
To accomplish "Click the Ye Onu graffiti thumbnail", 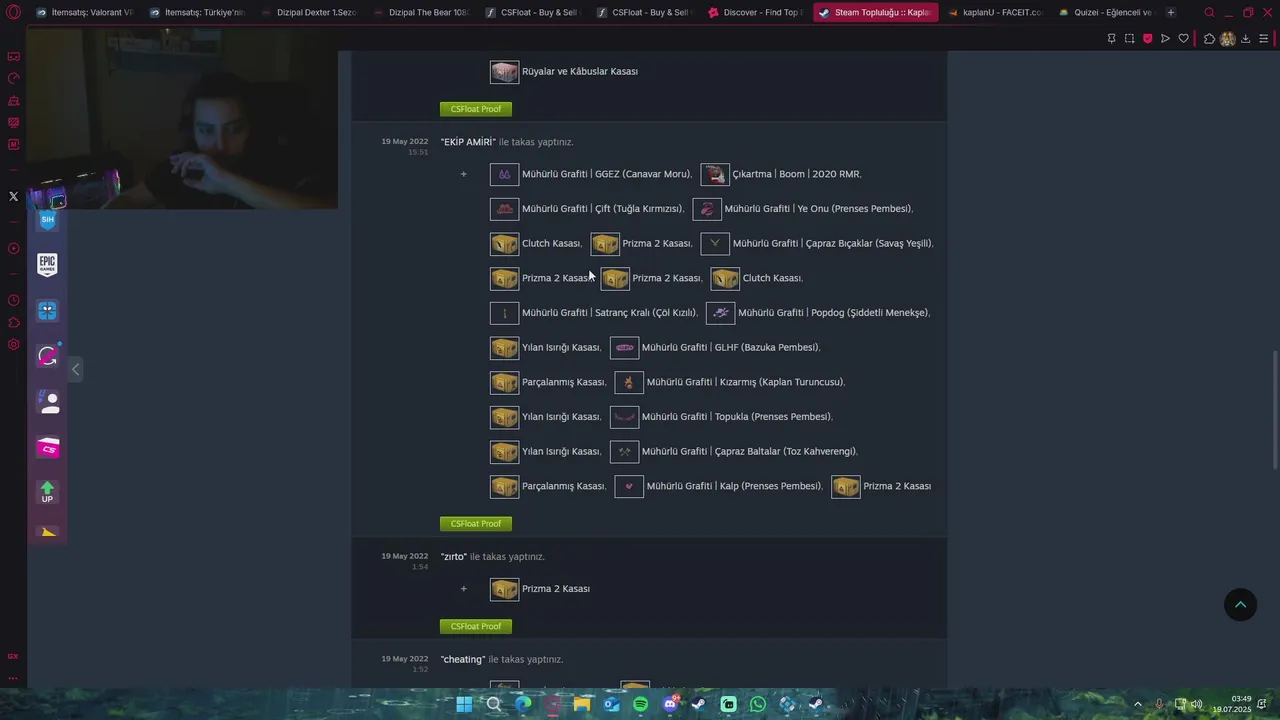I will point(707,209).
